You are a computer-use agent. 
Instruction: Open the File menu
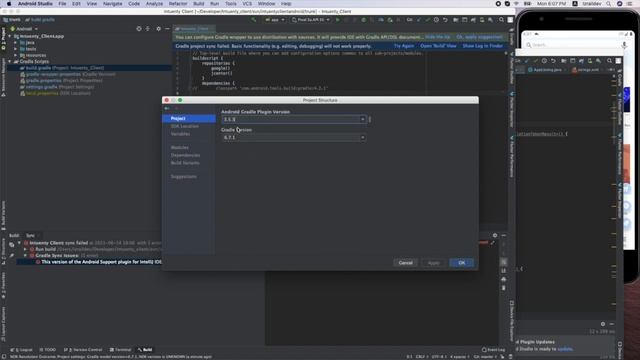[62, 4]
